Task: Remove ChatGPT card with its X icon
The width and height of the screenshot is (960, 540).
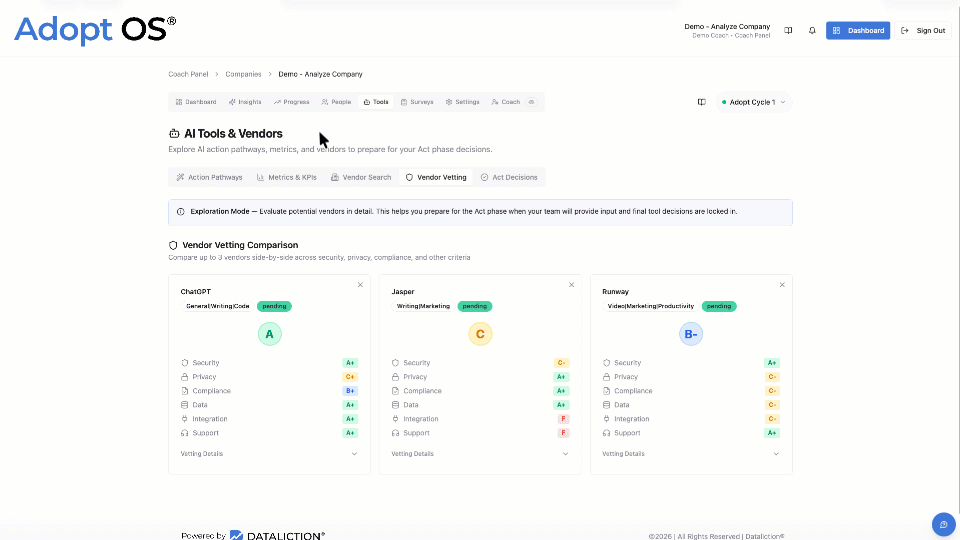Action: [x=360, y=285]
